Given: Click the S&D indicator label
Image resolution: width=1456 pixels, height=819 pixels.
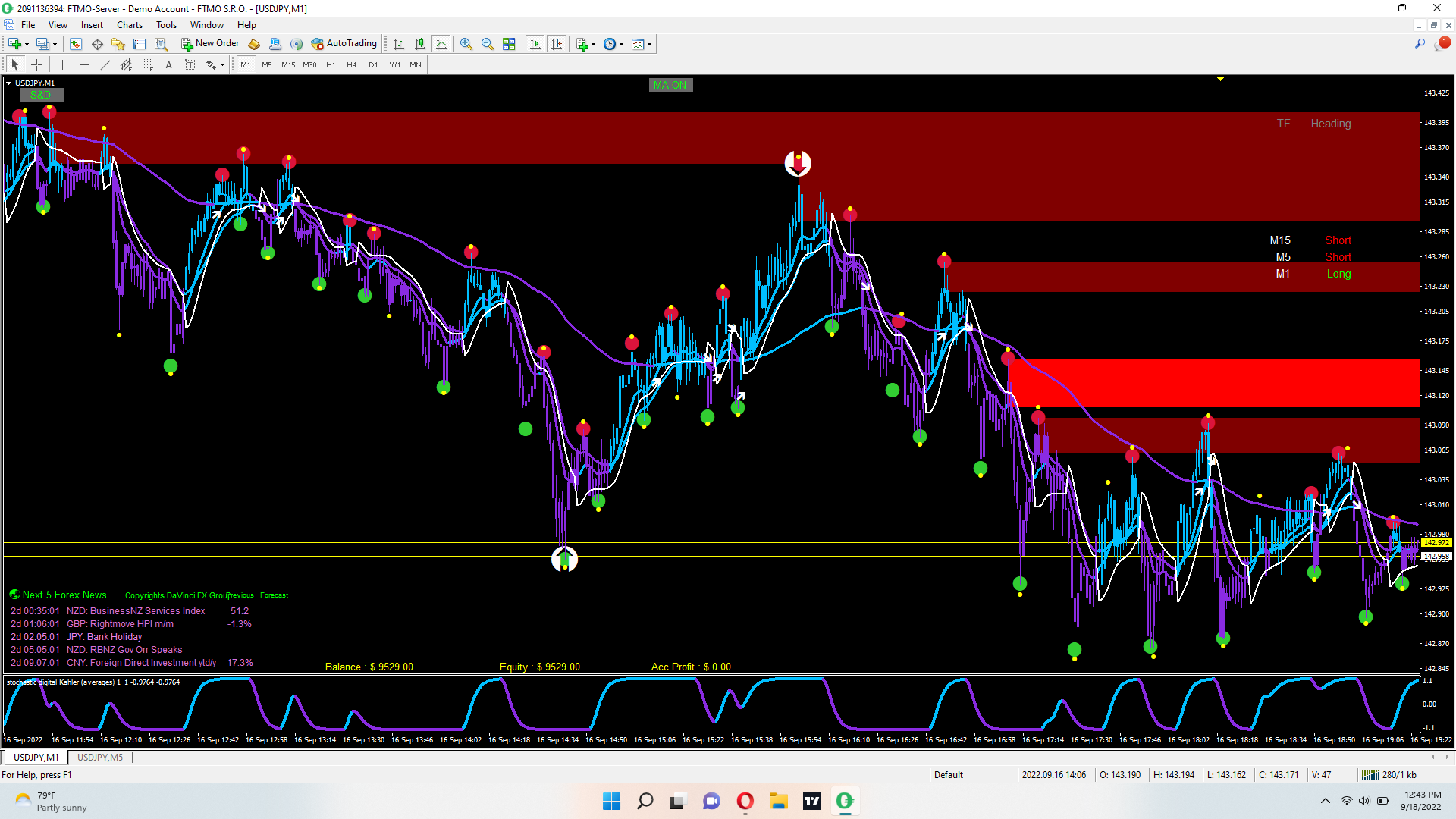Looking at the screenshot, I should tap(41, 95).
